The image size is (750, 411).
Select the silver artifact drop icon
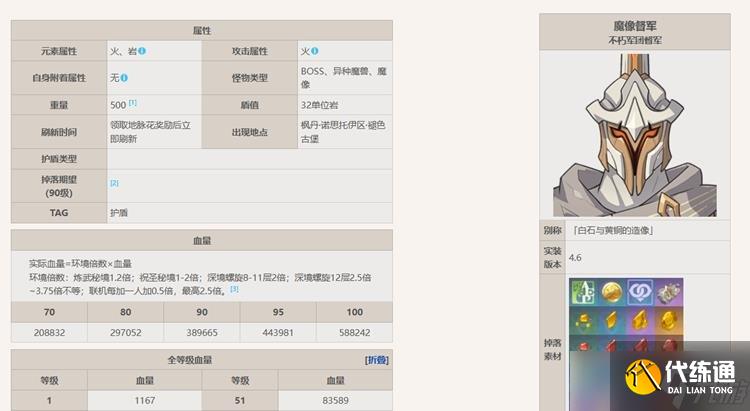tap(669, 292)
